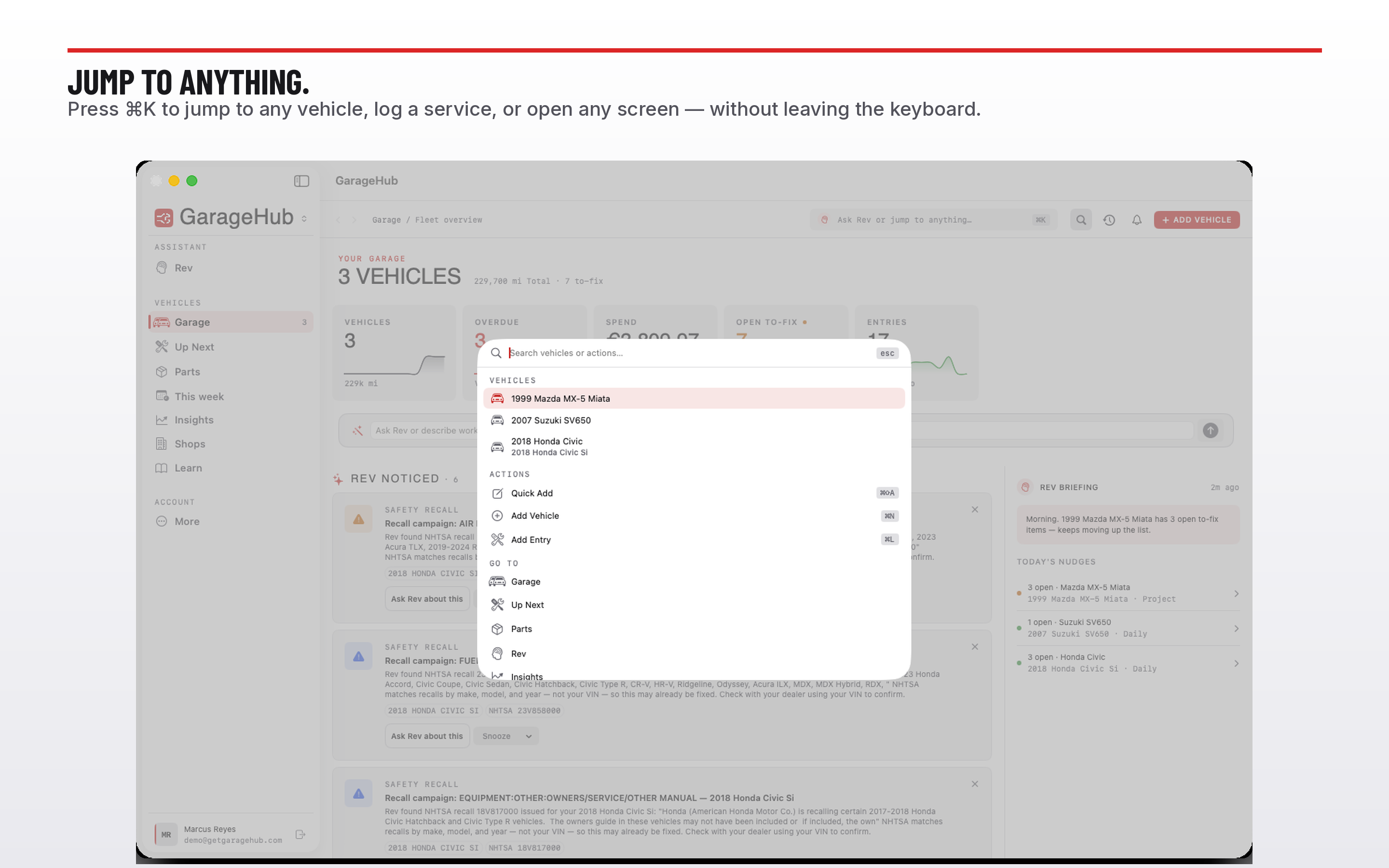Click the sign-out icon beside Marcus Reyes
The height and width of the screenshot is (868, 1389).
pos(300,835)
